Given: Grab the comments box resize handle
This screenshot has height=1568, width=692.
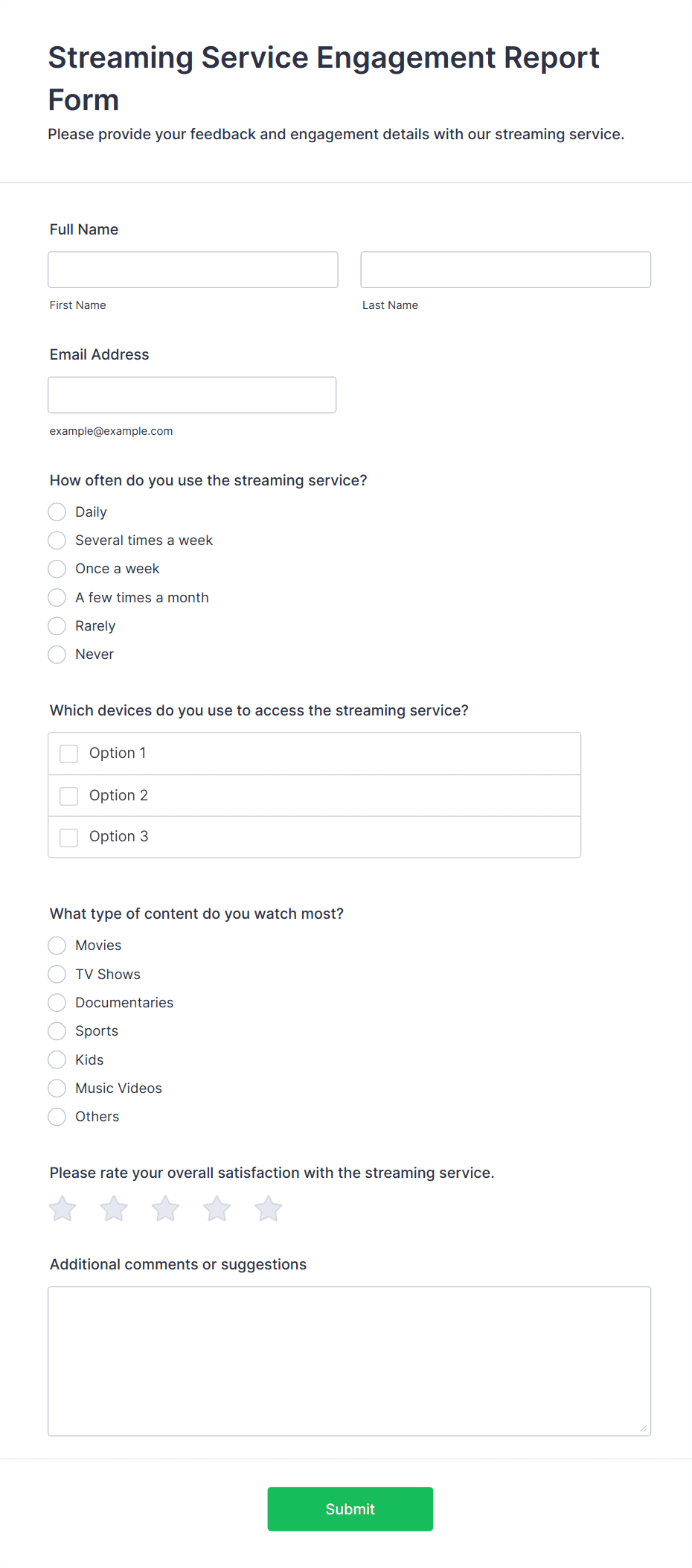Looking at the screenshot, I should point(644,1428).
